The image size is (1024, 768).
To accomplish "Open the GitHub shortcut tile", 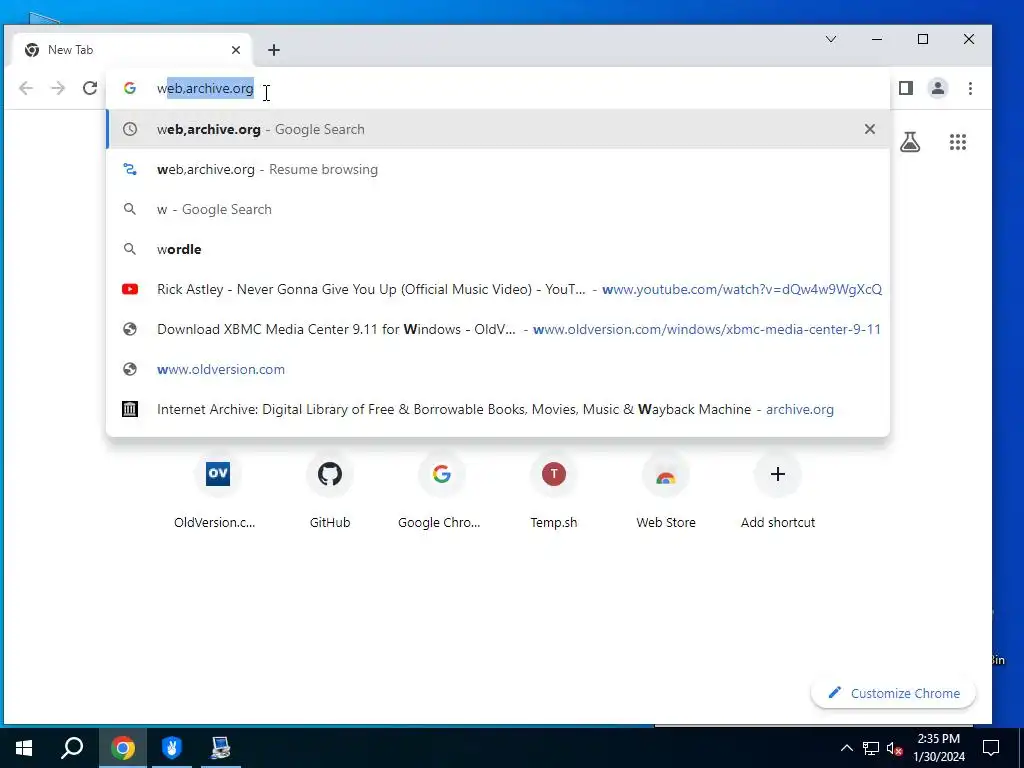I will (x=330, y=490).
